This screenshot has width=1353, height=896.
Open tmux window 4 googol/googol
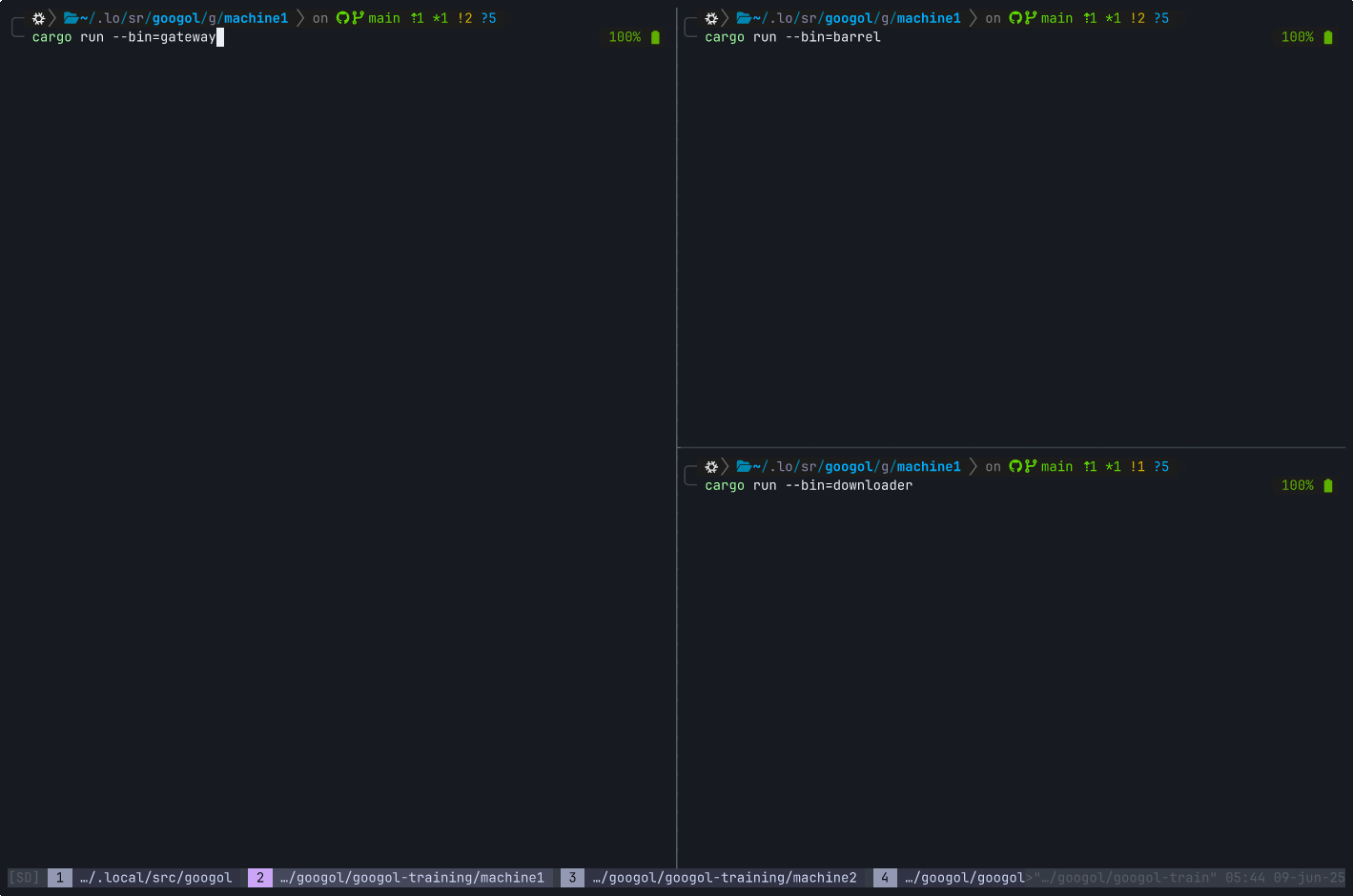(x=950, y=878)
